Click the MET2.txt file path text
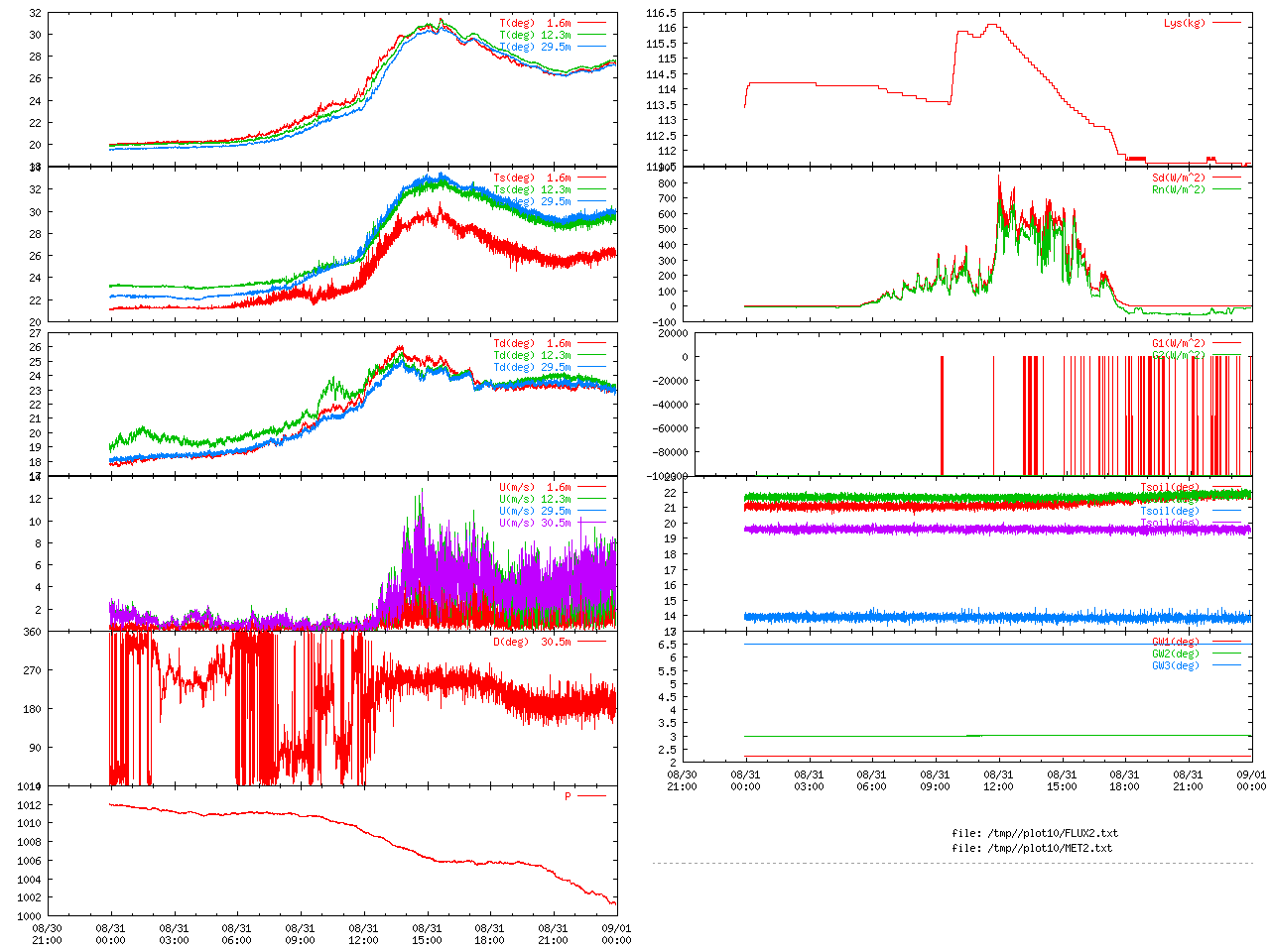Image resolution: width=1270 pixels, height=952 pixels. pyautogui.click(x=1032, y=848)
